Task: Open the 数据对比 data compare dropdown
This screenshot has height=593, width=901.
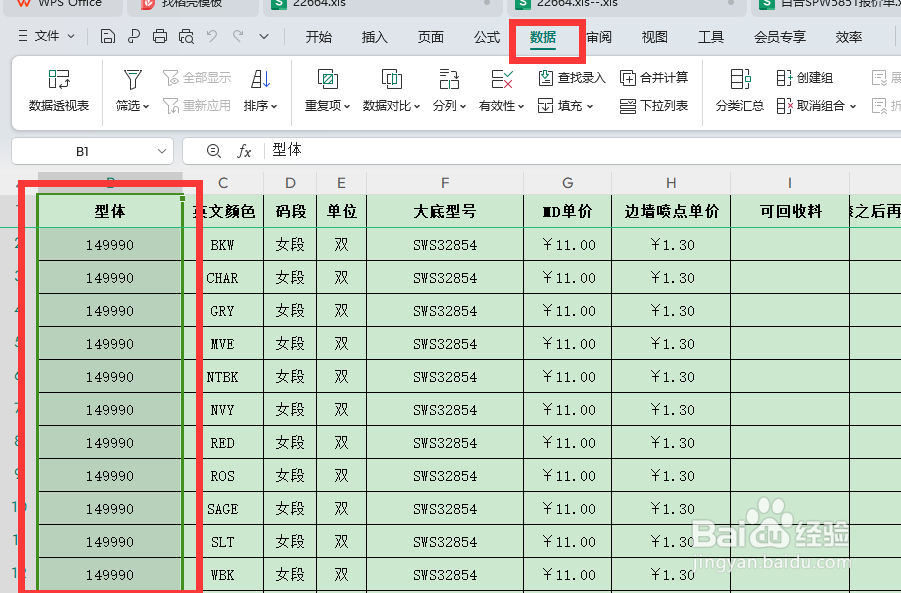Action: coord(390,105)
